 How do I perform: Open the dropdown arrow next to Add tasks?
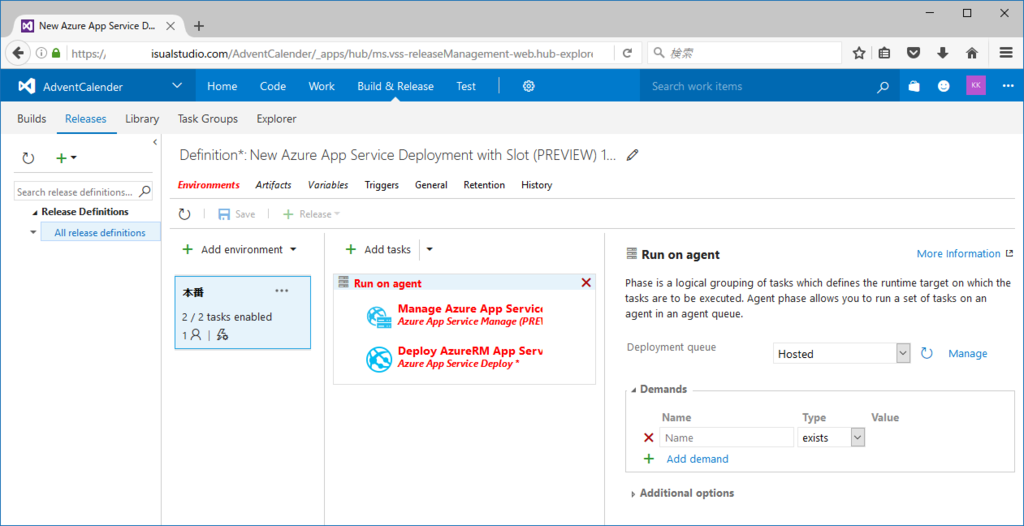[x=429, y=250]
